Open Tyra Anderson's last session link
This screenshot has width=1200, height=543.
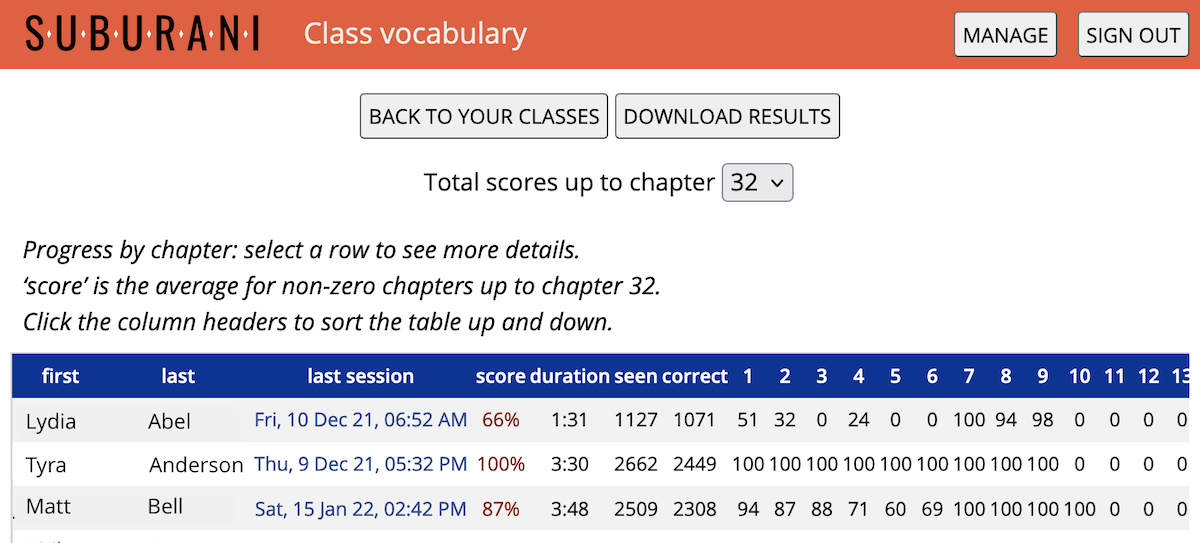pyautogui.click(x=360, y=464)
